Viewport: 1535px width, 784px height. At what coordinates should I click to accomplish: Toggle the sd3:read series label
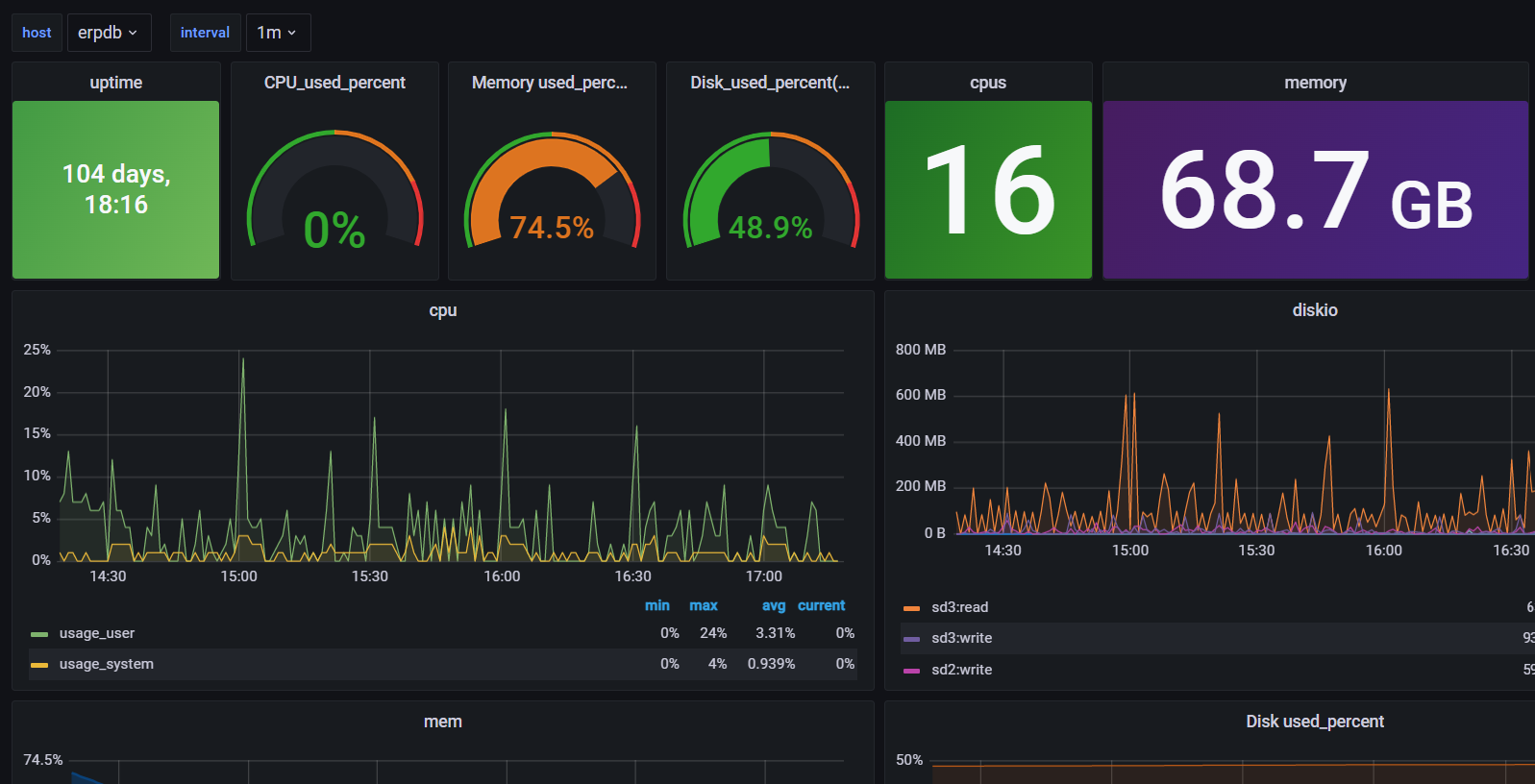(959, 607)
